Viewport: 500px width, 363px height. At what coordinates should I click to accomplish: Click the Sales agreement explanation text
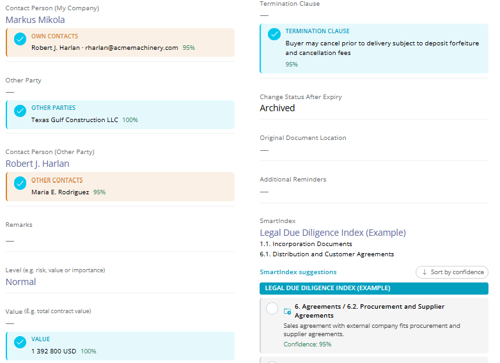[372, 330]
